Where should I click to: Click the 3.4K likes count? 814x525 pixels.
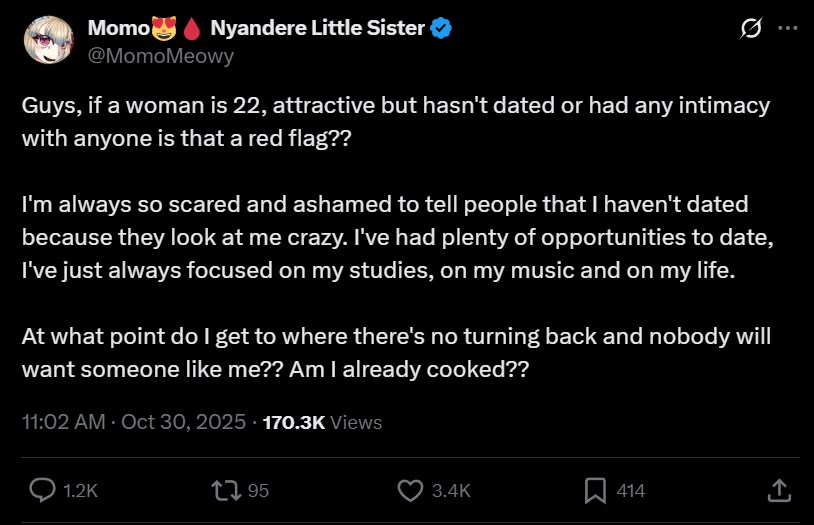click(x=449, y=490)
